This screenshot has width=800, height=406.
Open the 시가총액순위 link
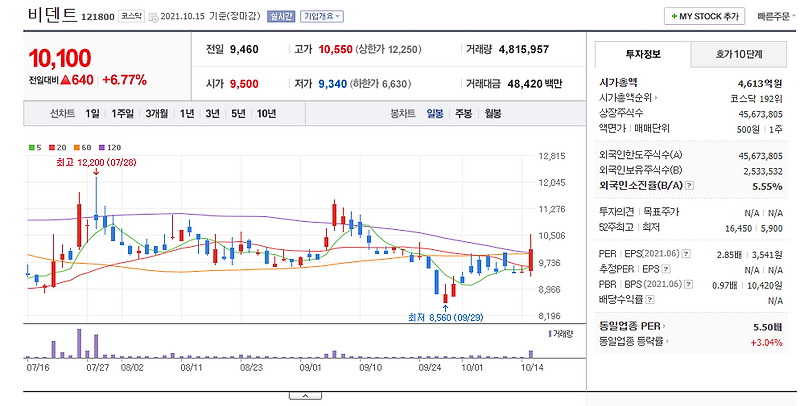click(629, 97)
